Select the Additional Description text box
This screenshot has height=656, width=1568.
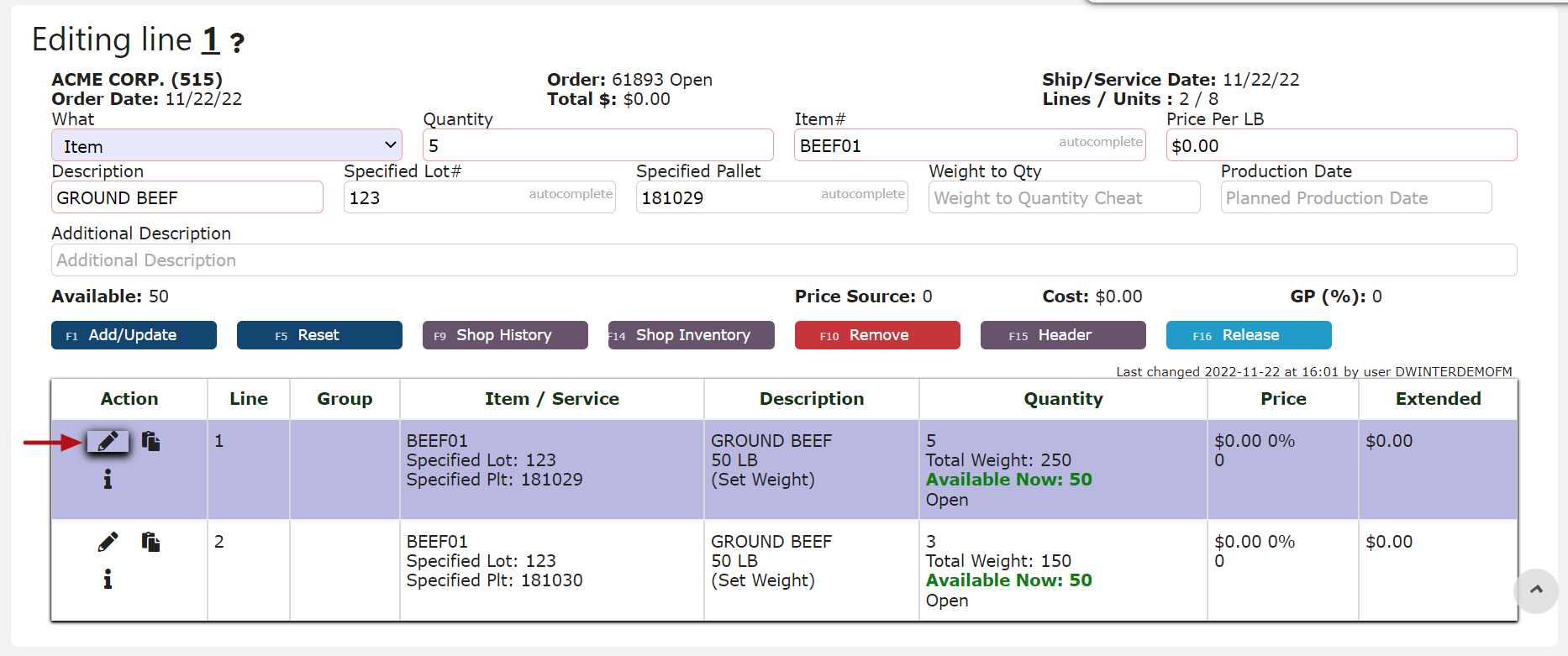pyautogui.click(x=783, y=260)
